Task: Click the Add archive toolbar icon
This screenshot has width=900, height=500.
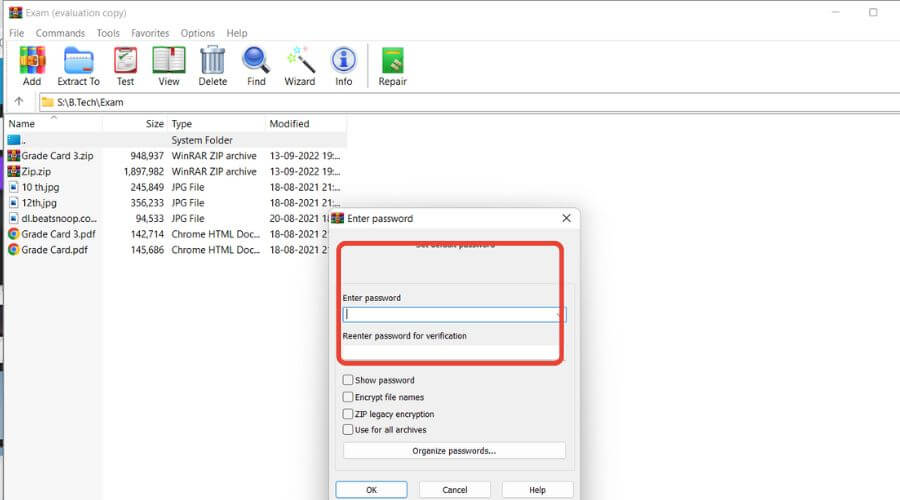Action: (32, 66)
